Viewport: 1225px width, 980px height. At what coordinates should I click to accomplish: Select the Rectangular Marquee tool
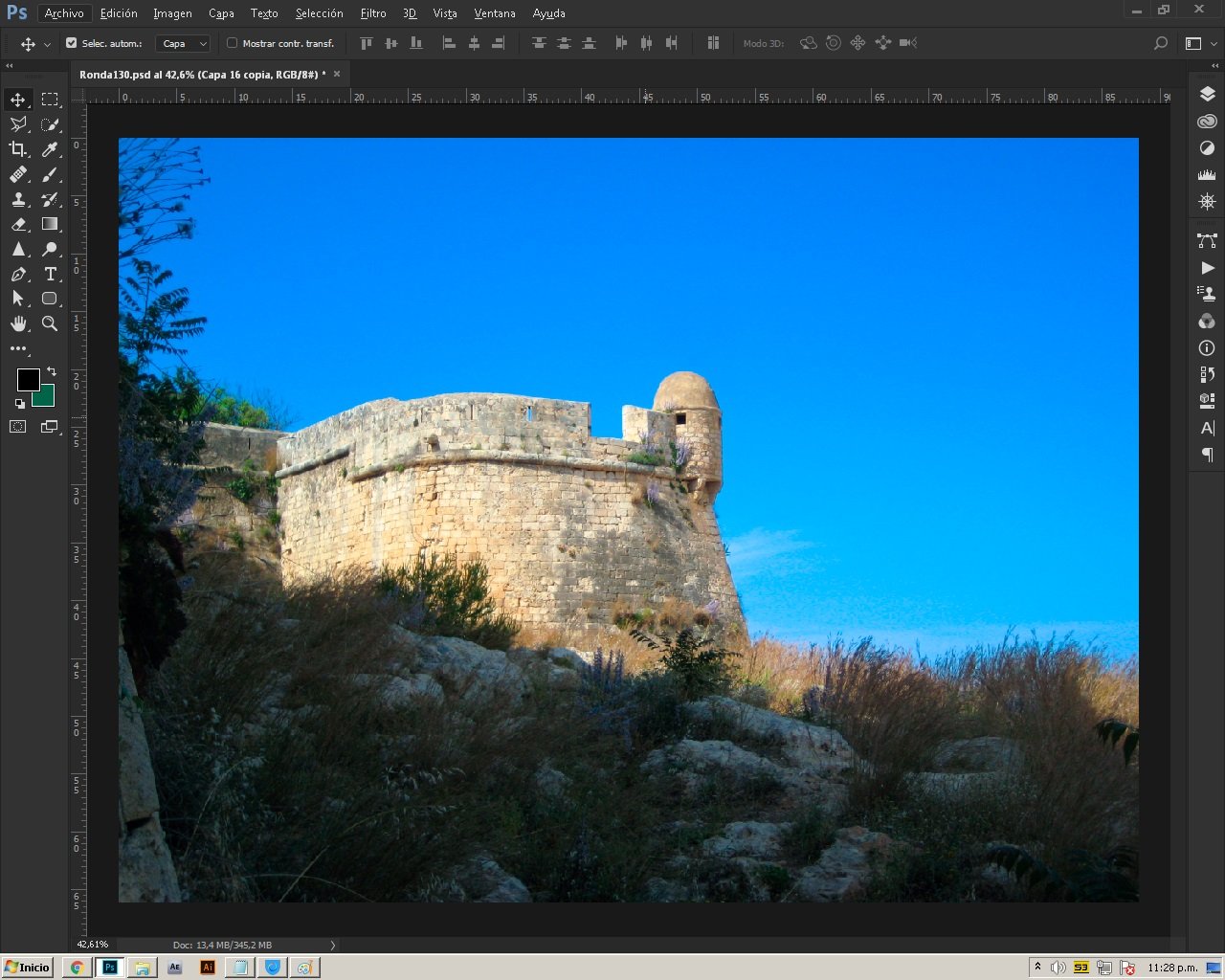pyautogui.click(x=50, y=100)
